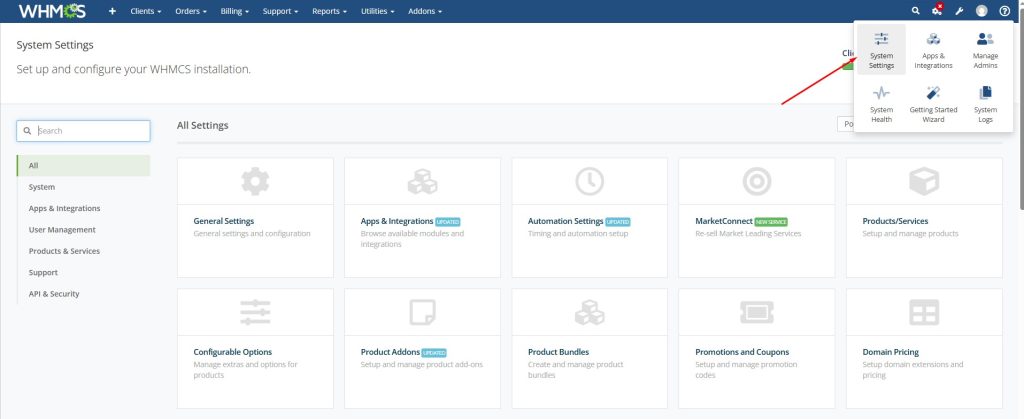The height and width of the screenshot is (419, 1024).
Task: Open the General Settings link
Action: [x=224, y=221]
